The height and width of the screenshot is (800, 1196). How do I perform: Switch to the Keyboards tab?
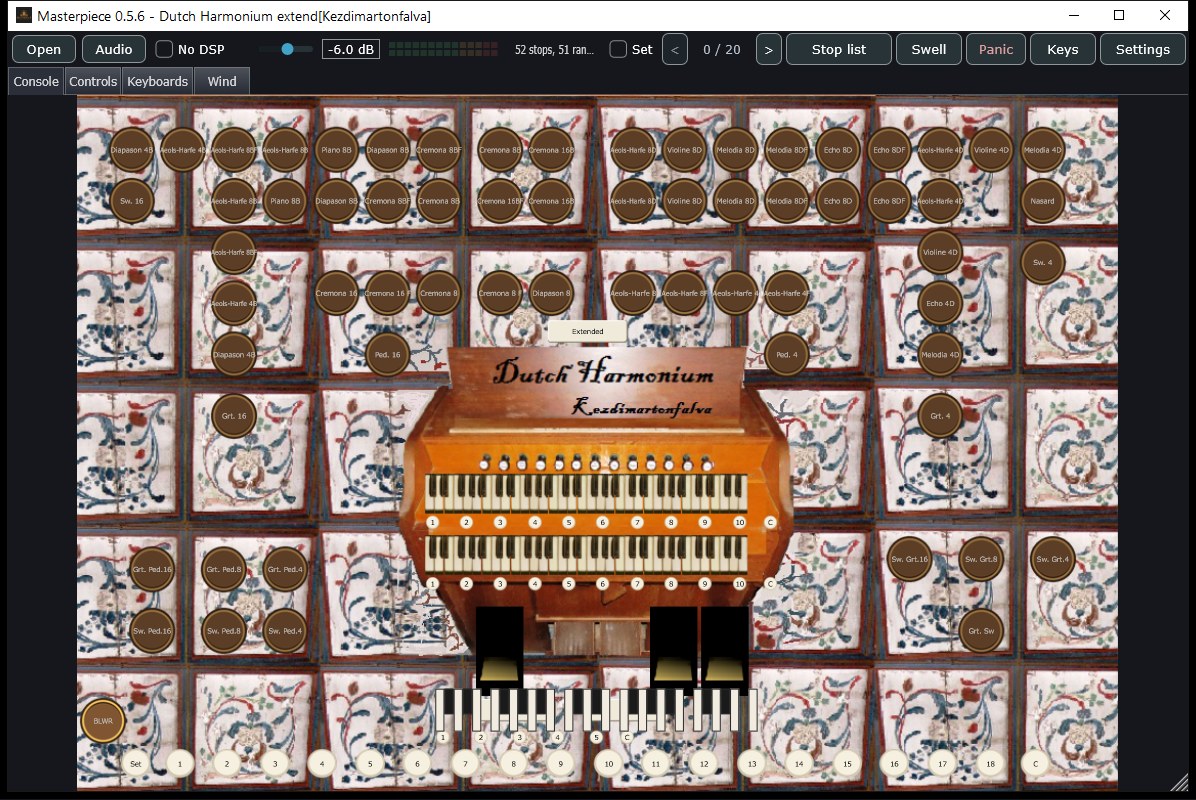pyautogui.click(x=157, y=82)
